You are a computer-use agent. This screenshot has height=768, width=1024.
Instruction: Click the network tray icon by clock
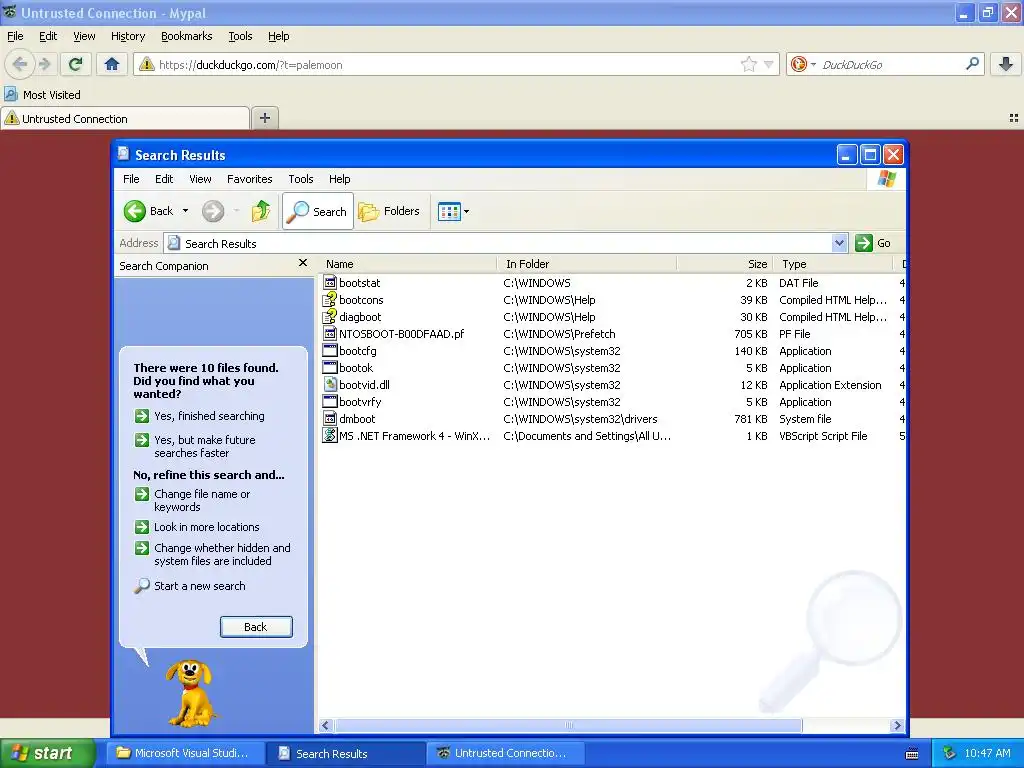tap(950, 754)
